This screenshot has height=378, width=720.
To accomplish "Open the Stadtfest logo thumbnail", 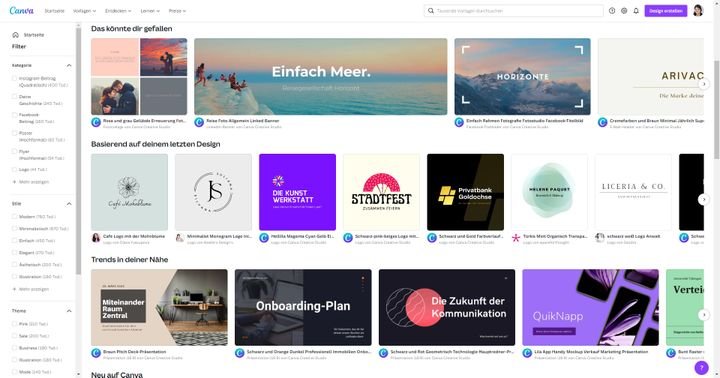I will coord(381,192).
